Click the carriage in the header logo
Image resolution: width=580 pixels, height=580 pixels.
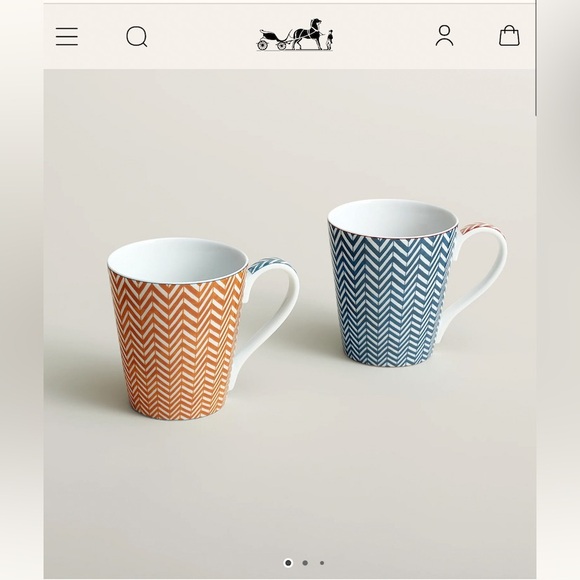273,40
